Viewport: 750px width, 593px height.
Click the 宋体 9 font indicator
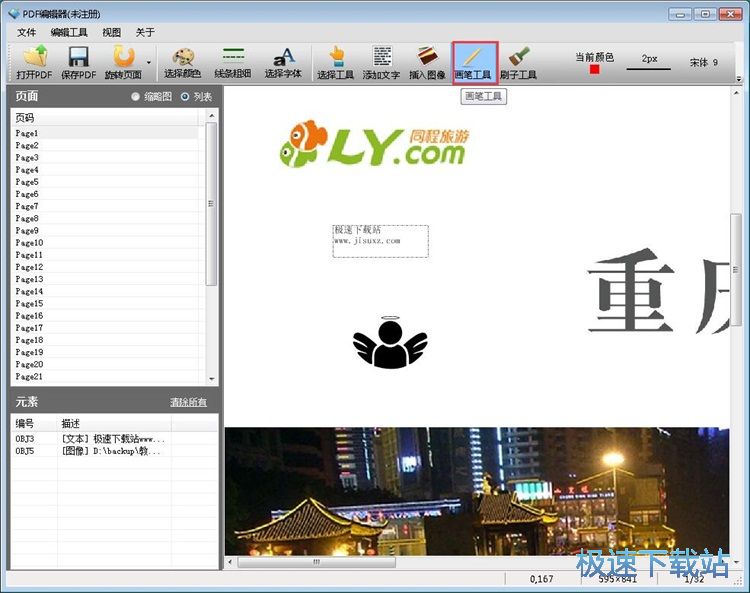(704, 62)
